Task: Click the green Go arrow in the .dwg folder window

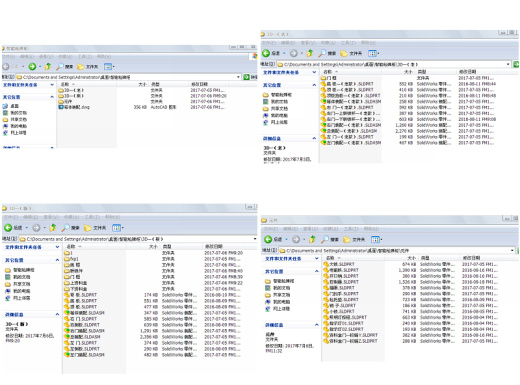Action: [x=246, y=77]
